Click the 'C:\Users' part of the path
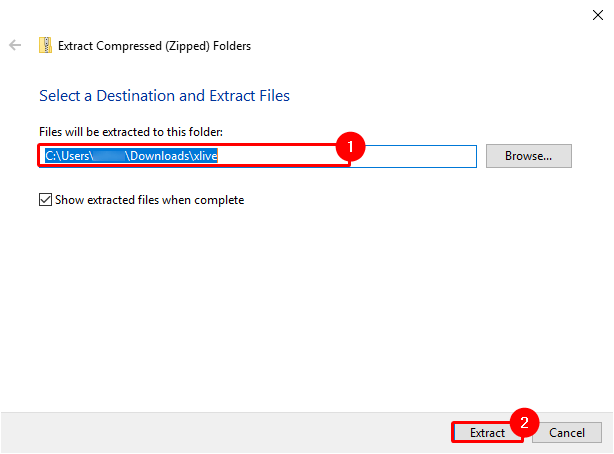This screenshot has width=614, height=454. 70,156
